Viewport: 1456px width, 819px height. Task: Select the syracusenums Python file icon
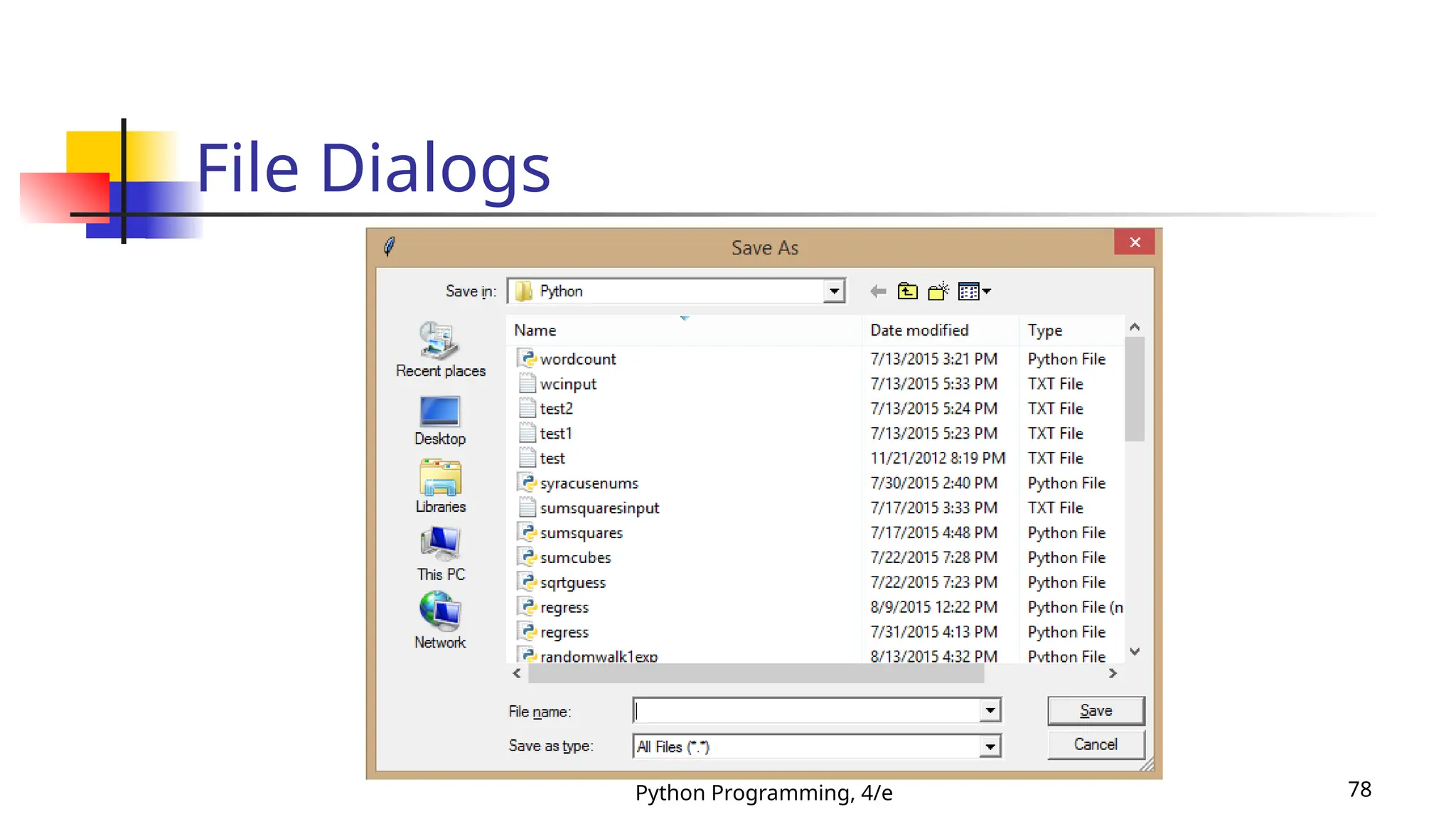[527, 483]
